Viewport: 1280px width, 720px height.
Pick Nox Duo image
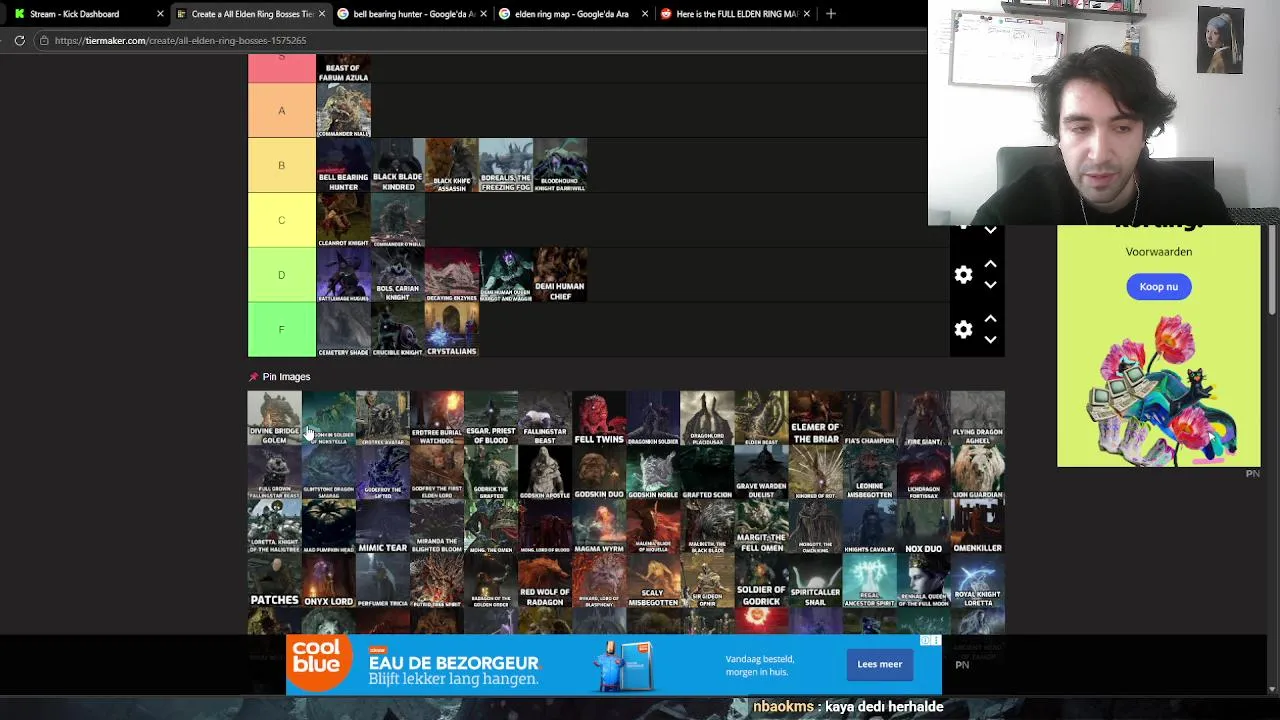click(923, 526)
